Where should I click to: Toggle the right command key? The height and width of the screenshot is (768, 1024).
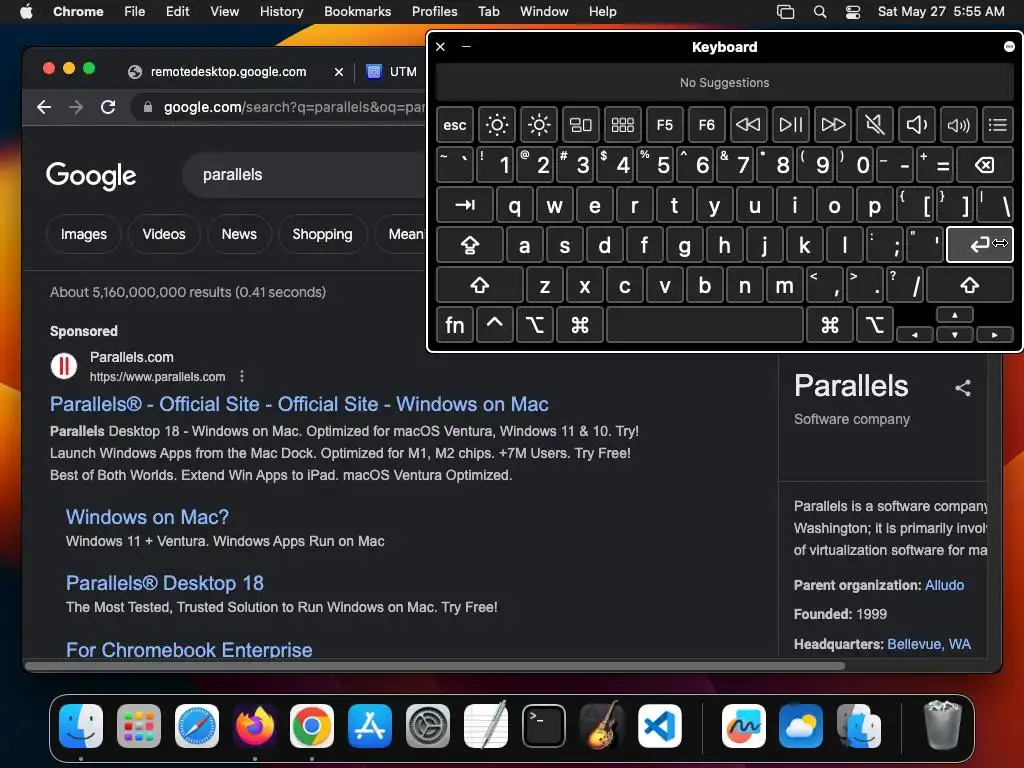[x=830, y=325]
